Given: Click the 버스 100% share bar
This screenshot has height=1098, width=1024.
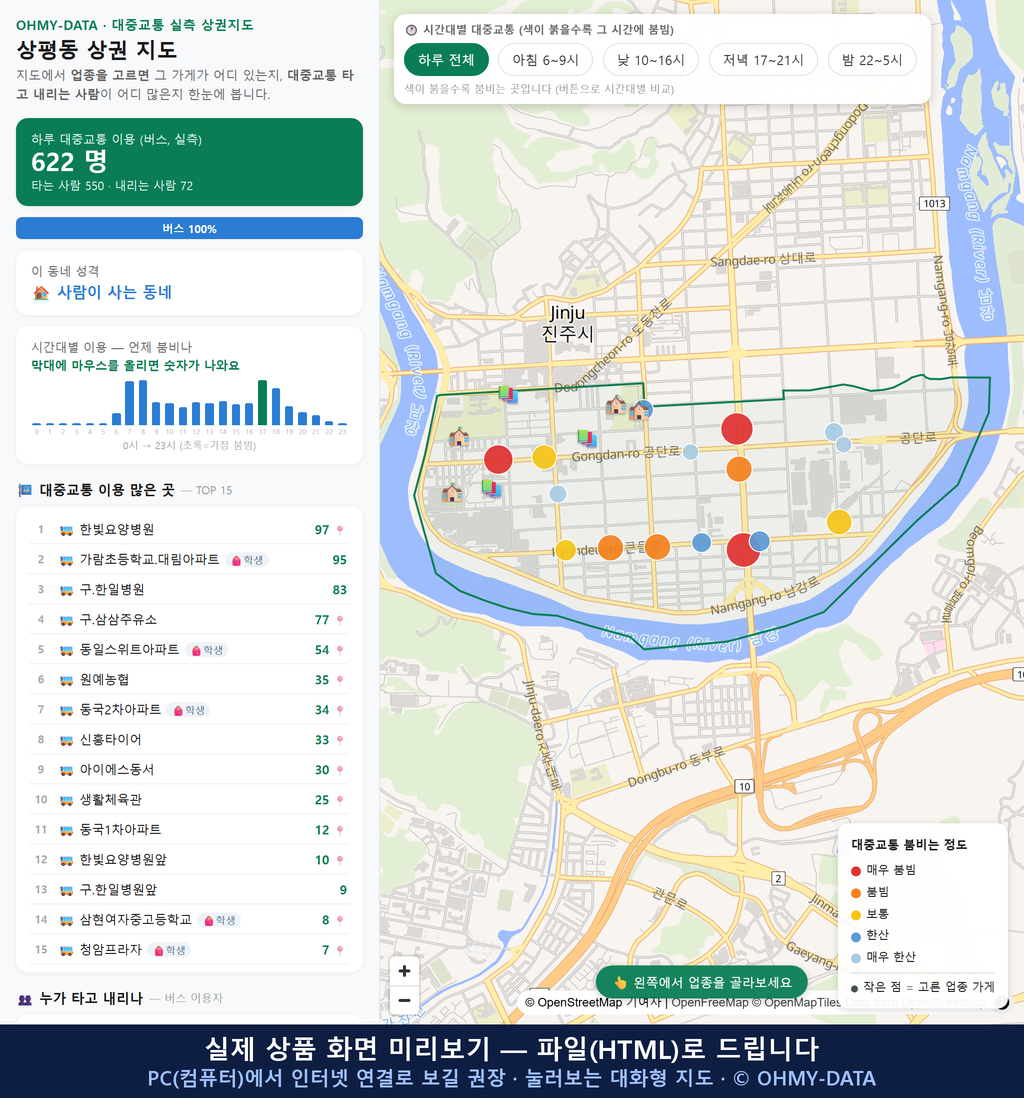Looking at the screenshot, I should (189, 228).
